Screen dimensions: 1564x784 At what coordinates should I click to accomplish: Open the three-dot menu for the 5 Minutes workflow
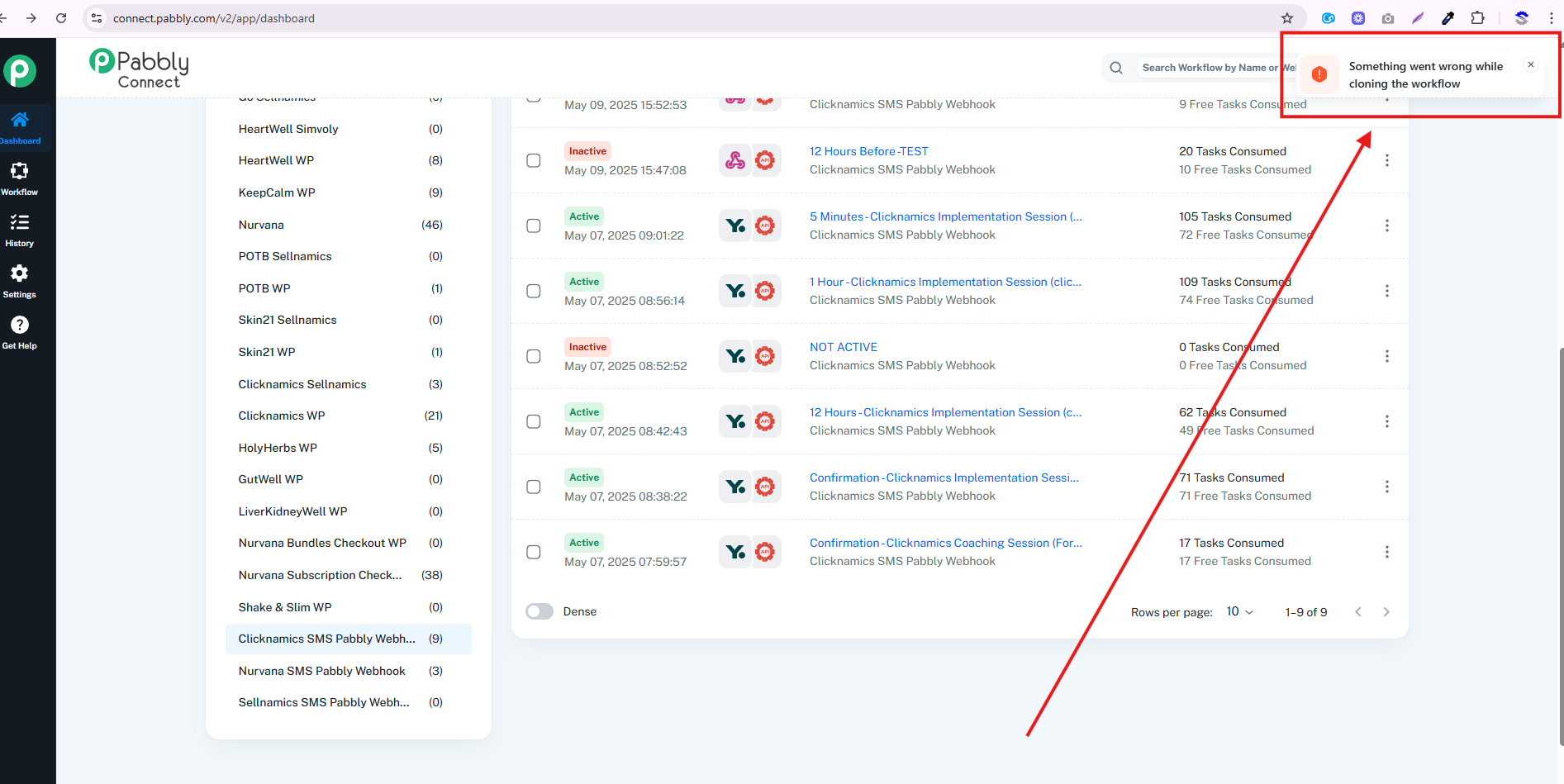(1387, 226)
